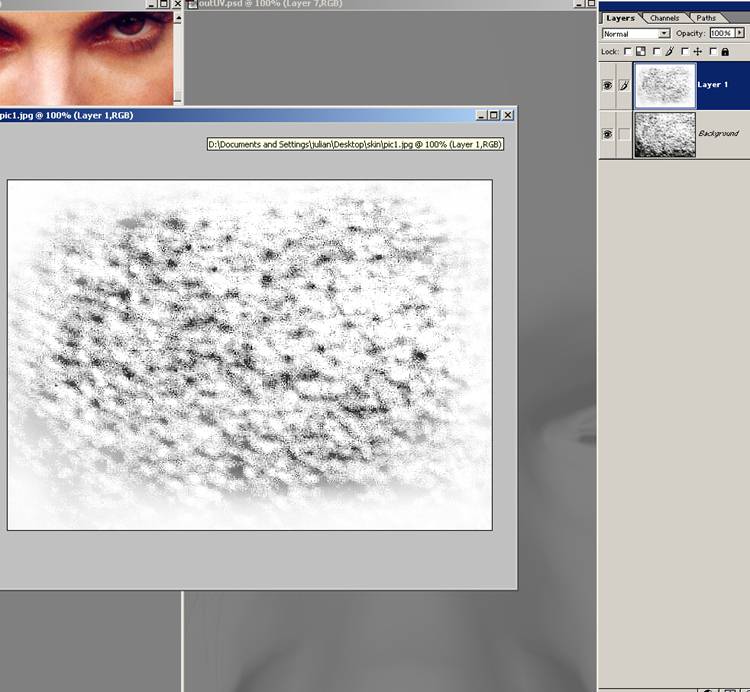Click the lock all padlock icon
This screenshot has height=692, width=750.
(x=723, y=51)
